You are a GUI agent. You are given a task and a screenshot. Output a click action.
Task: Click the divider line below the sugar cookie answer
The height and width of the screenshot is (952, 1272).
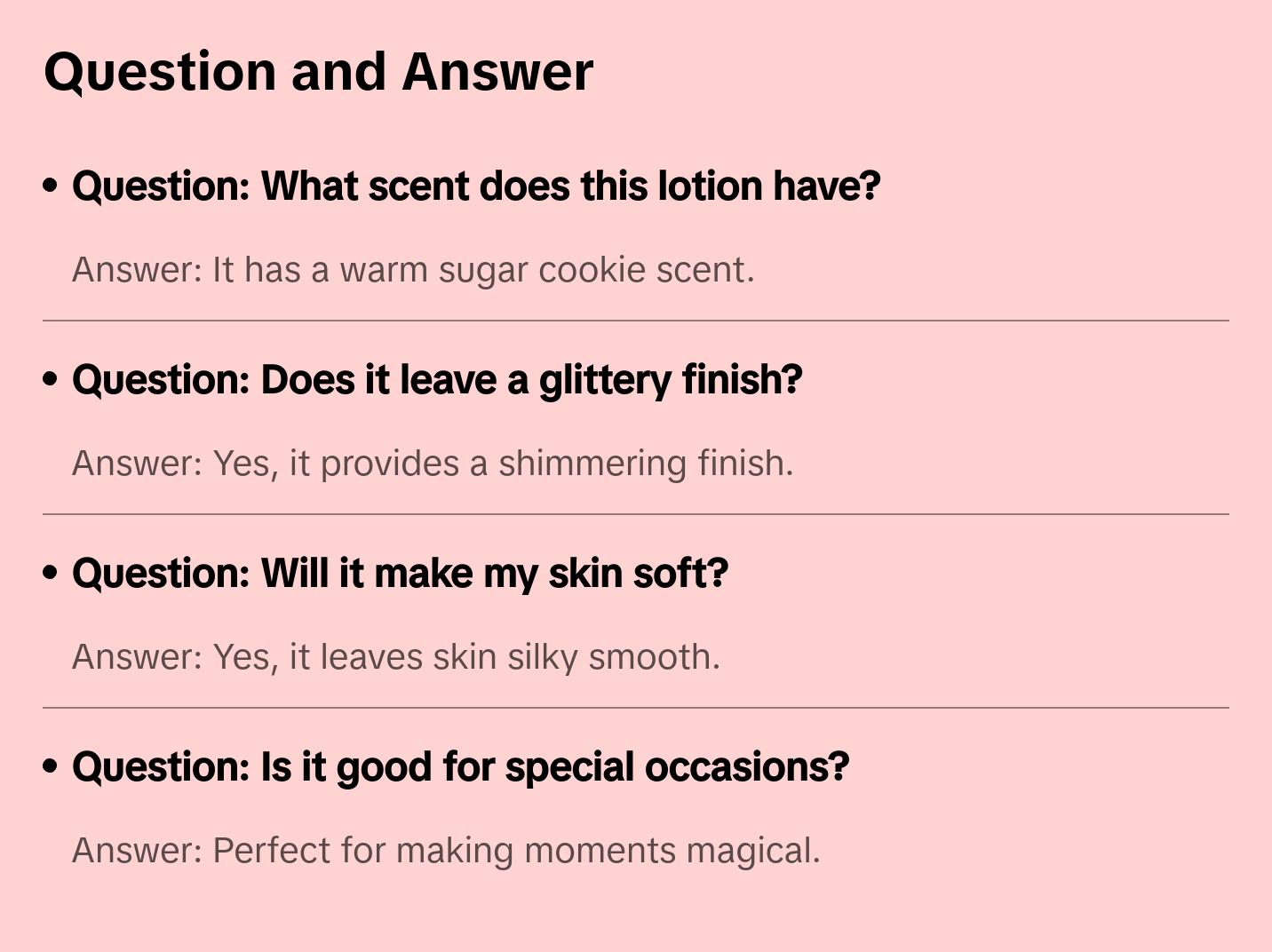(636, 321)
